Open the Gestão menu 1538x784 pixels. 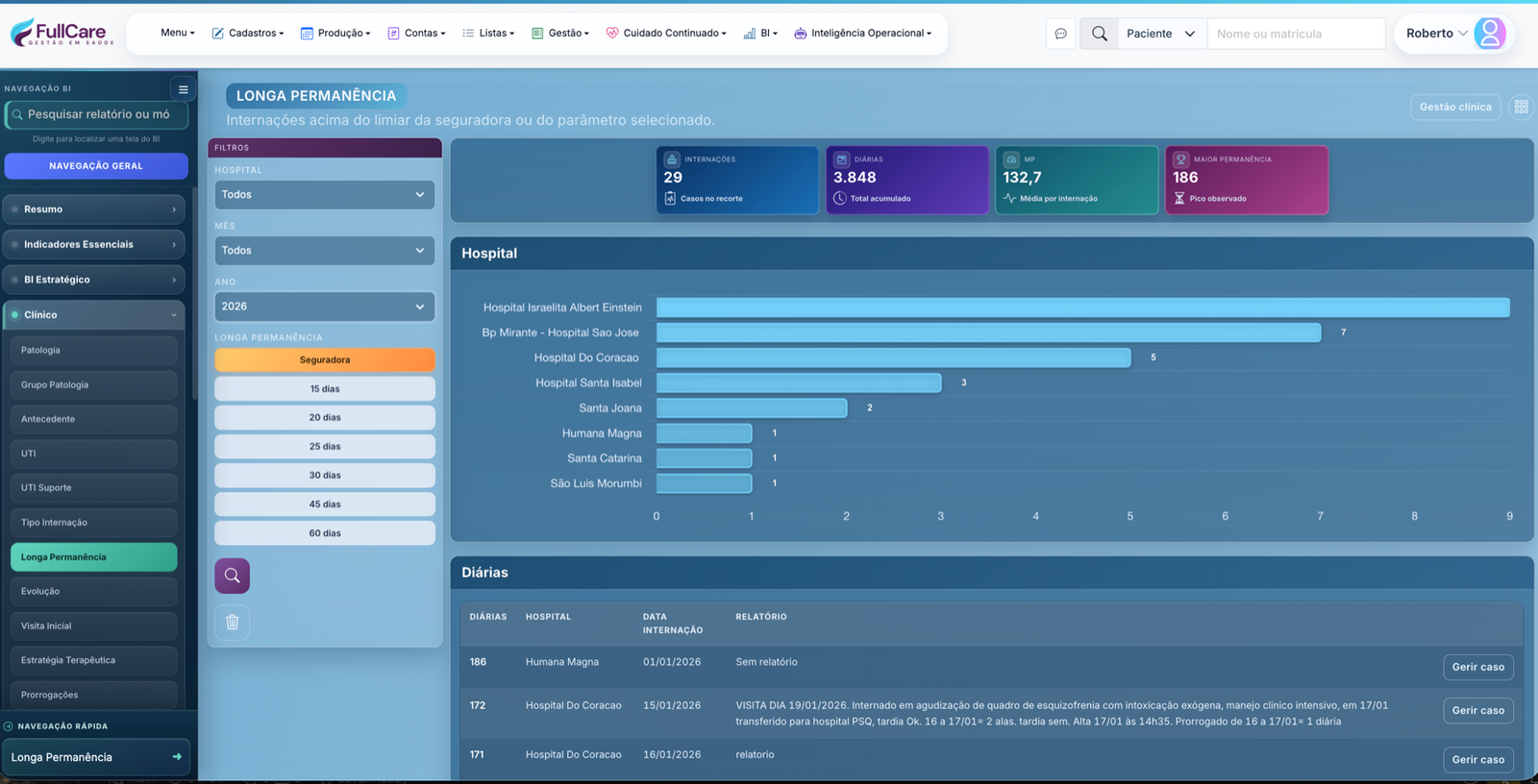click(x=560, y=33)
